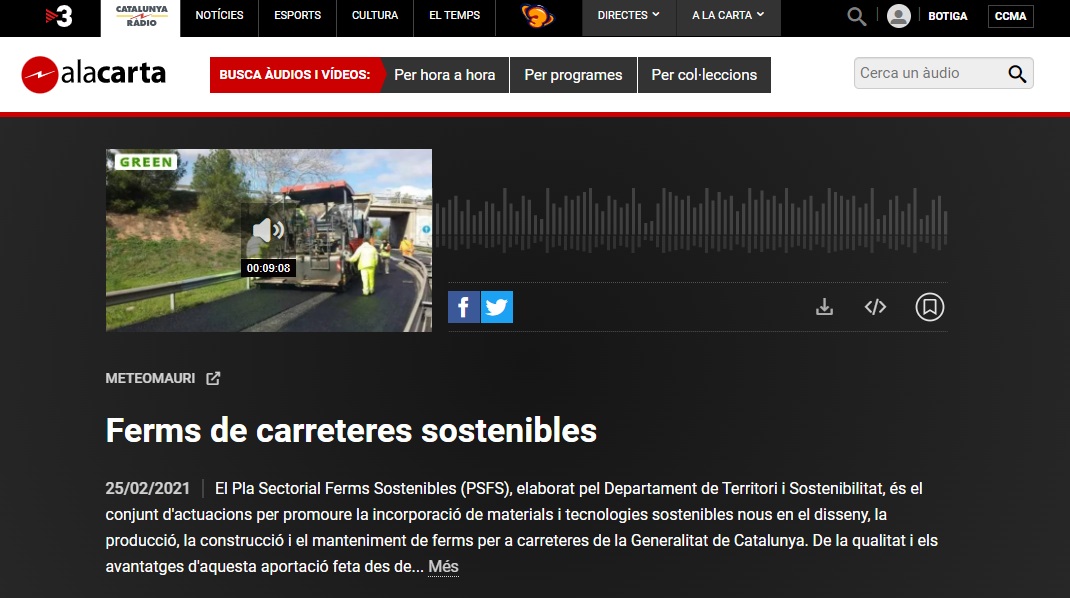Select Per col·leccions filter
Viewport: 1070px width, 598px height.
coord(704,75)
